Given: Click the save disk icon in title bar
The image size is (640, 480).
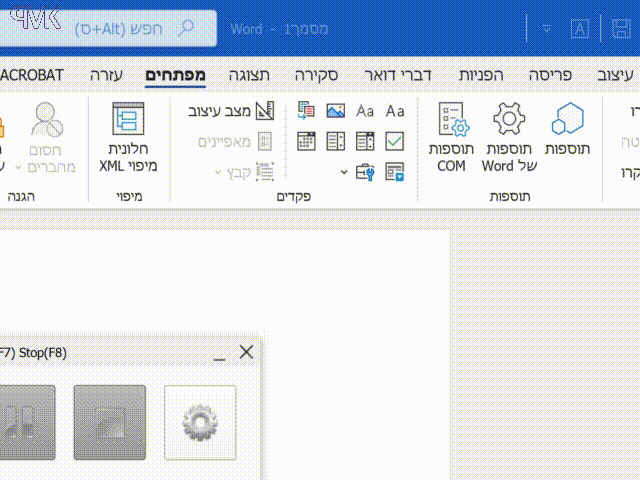Looking at the screenshot, I should (x=621, y=29).
